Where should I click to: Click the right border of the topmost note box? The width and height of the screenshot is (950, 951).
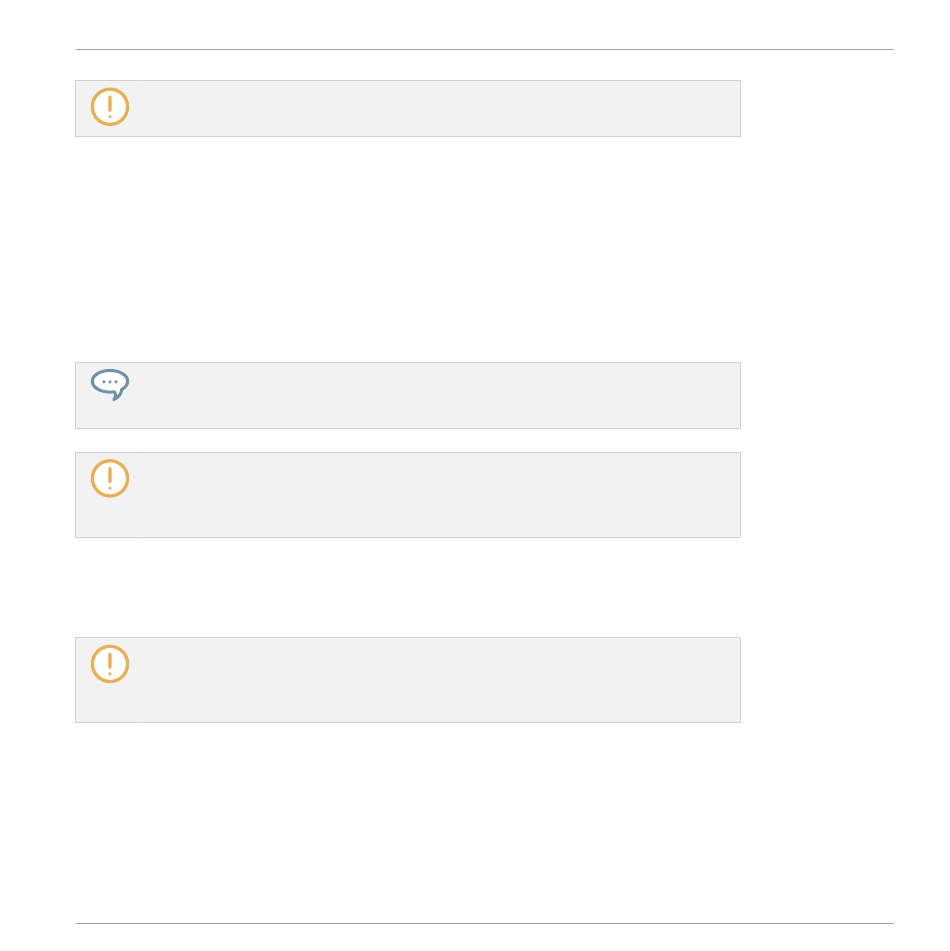pos(741,109)
